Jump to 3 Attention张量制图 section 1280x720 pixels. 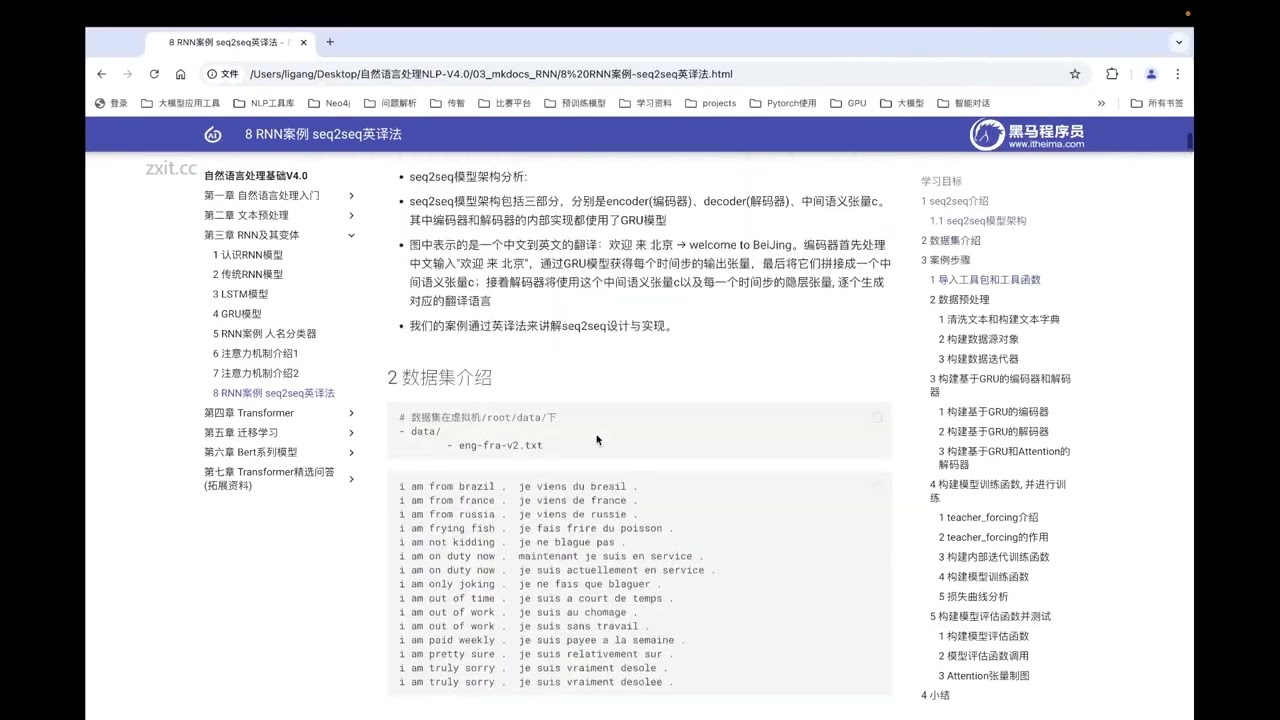click(x=983, y=676)
